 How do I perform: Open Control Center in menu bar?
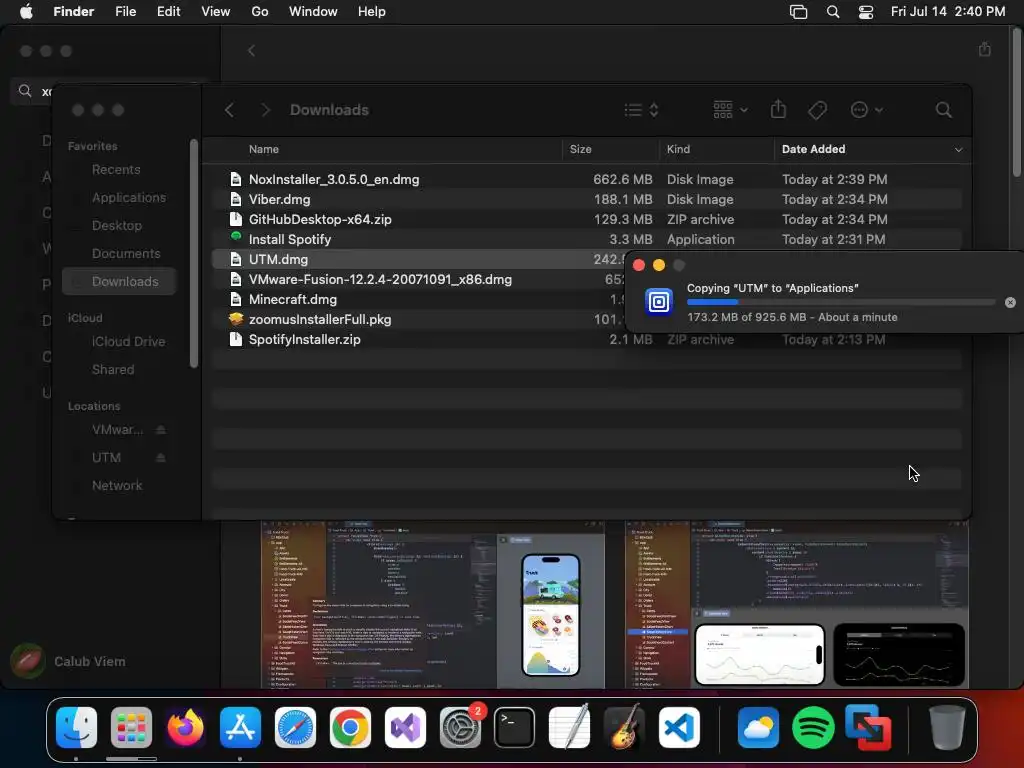point(866,12)
